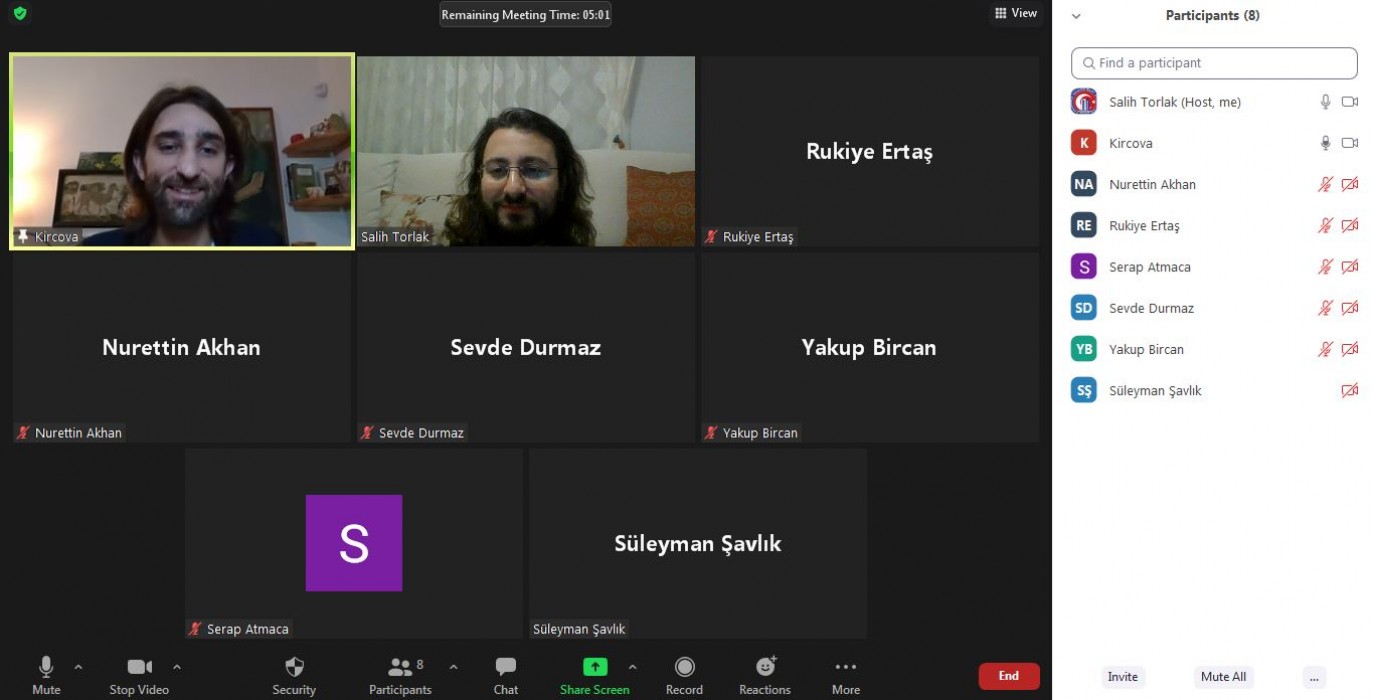Click the Mute All button
Screen dimensions: 1373x700
point(1224,677)
